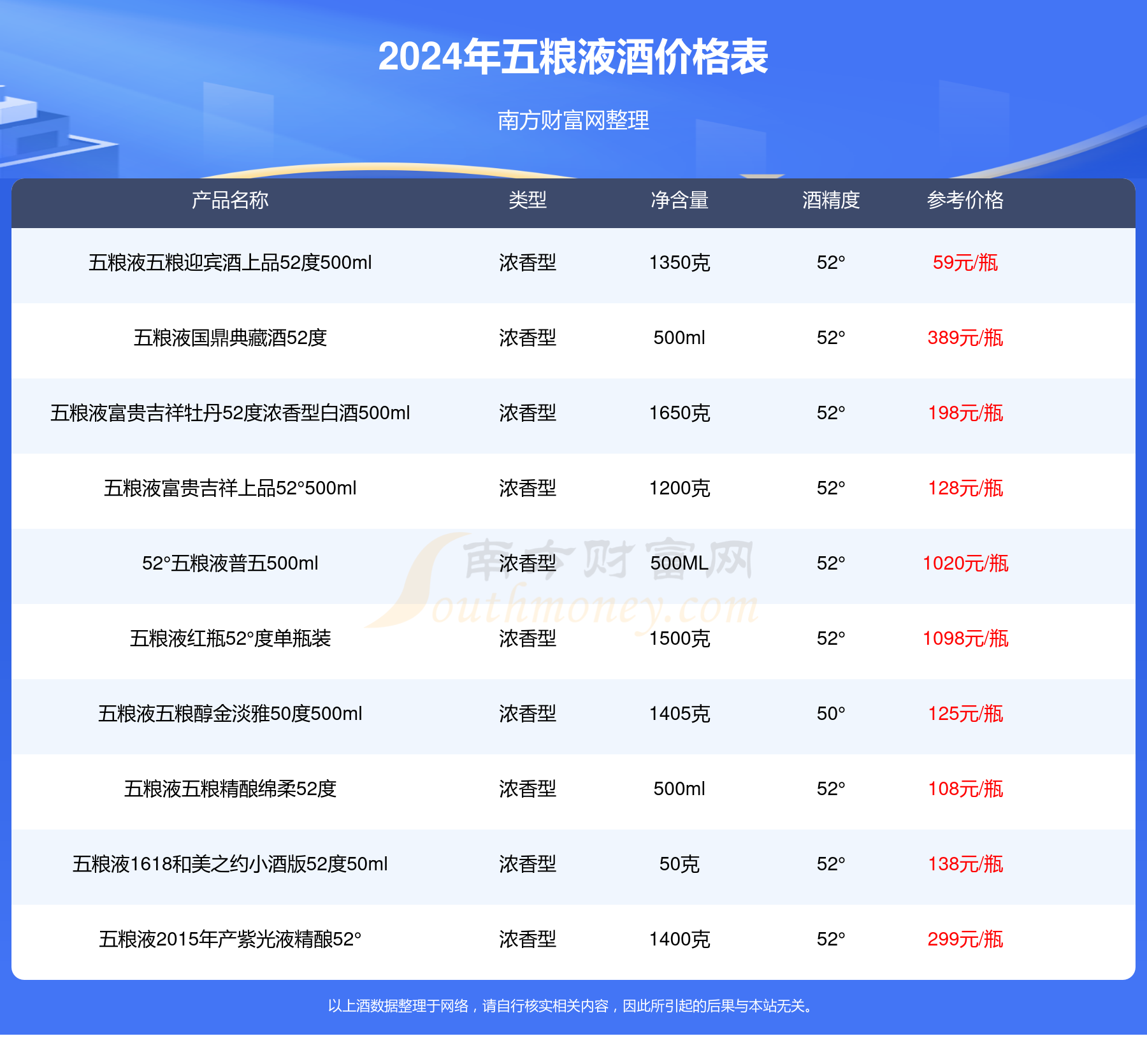Viewport: 1147px width, 1064px height.
Task: Click the price 1020元/瓶
Action: (965, 563)
